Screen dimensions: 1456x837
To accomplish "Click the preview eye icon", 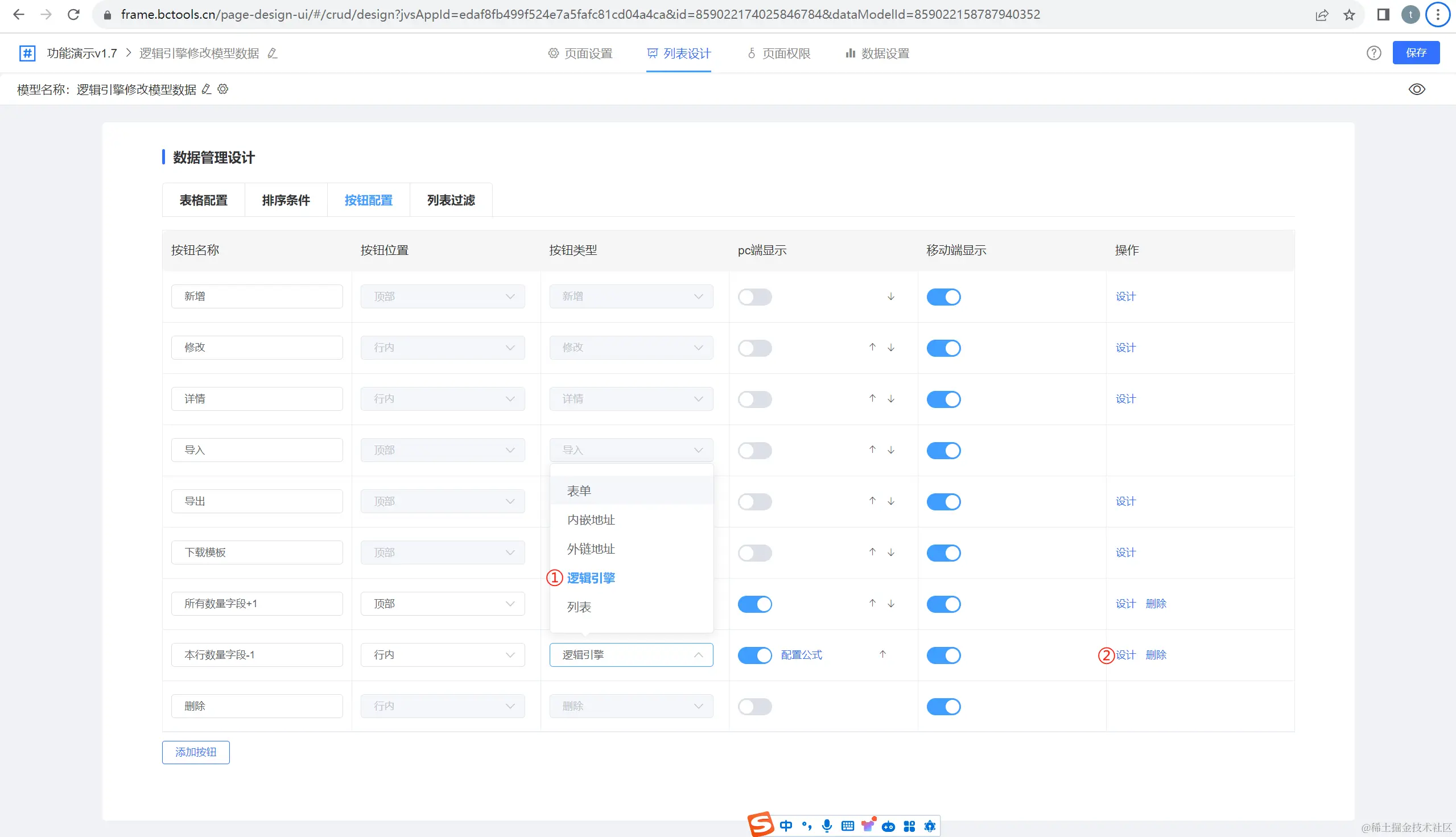I will (x=1416, y=89).
